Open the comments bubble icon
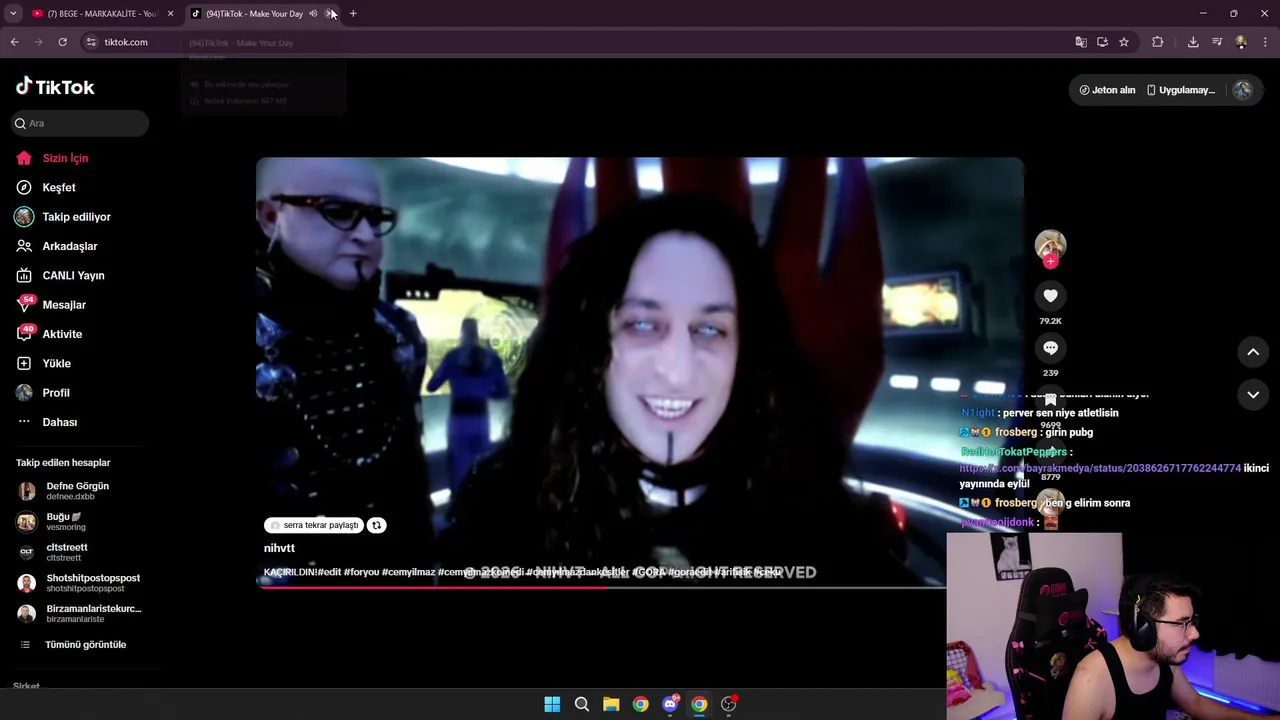The image size is (1280, 720). click(1050, 348)
